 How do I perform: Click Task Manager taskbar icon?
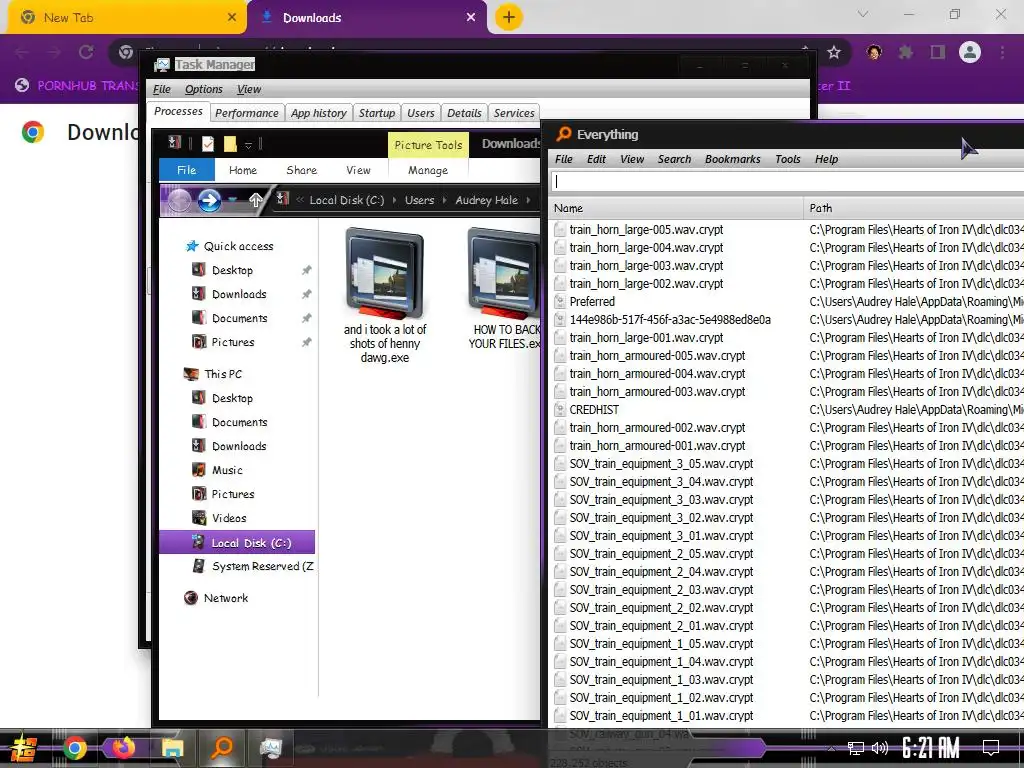click(271, 748)
